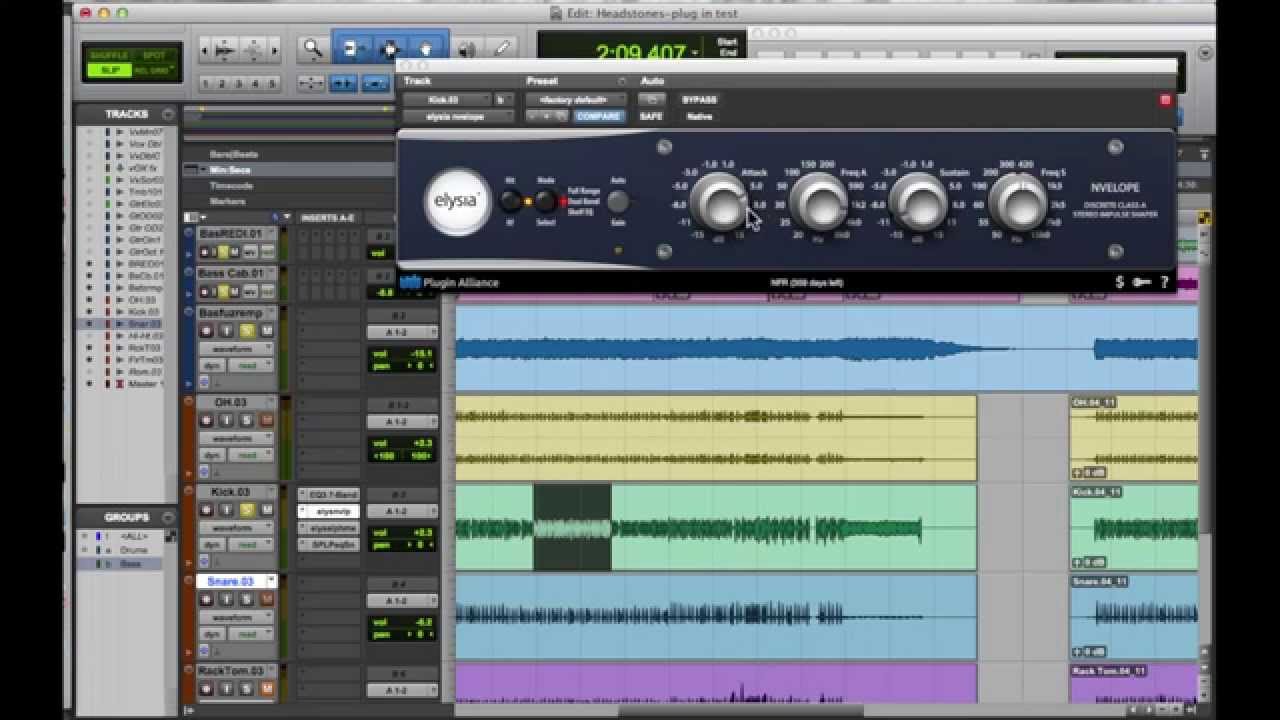The width and height of the screenshot is (1280, 720).
Task: Open the GROUPS list options menu
Action: click(168, 517)
